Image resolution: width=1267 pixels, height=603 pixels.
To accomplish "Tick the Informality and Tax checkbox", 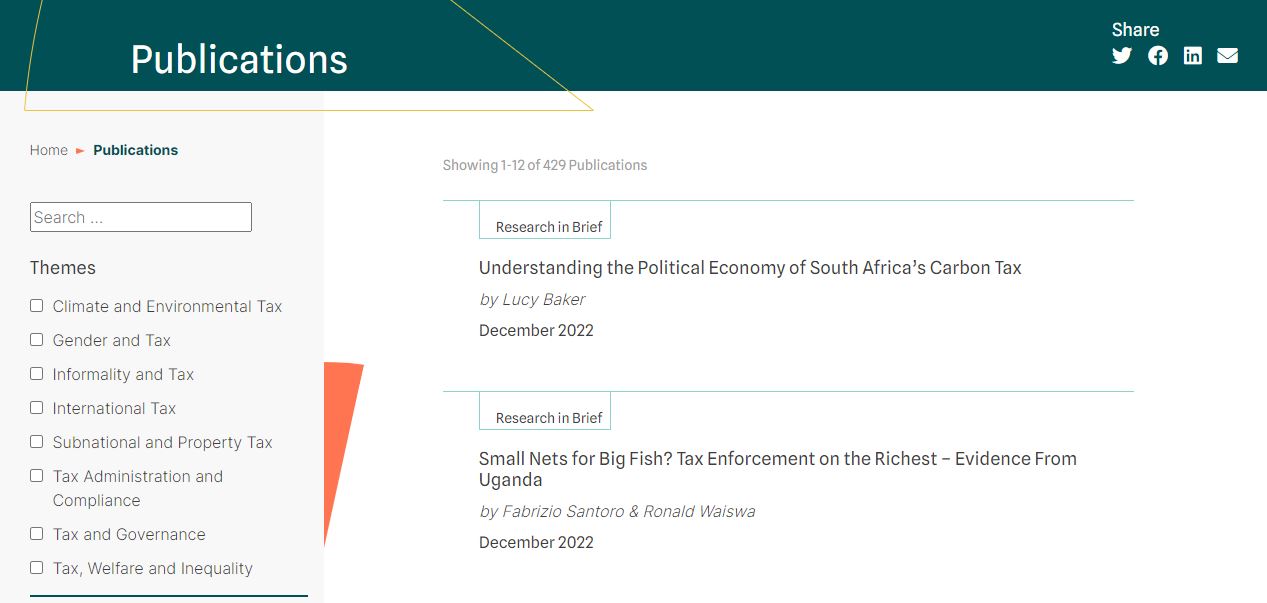I will click(37, 374).
